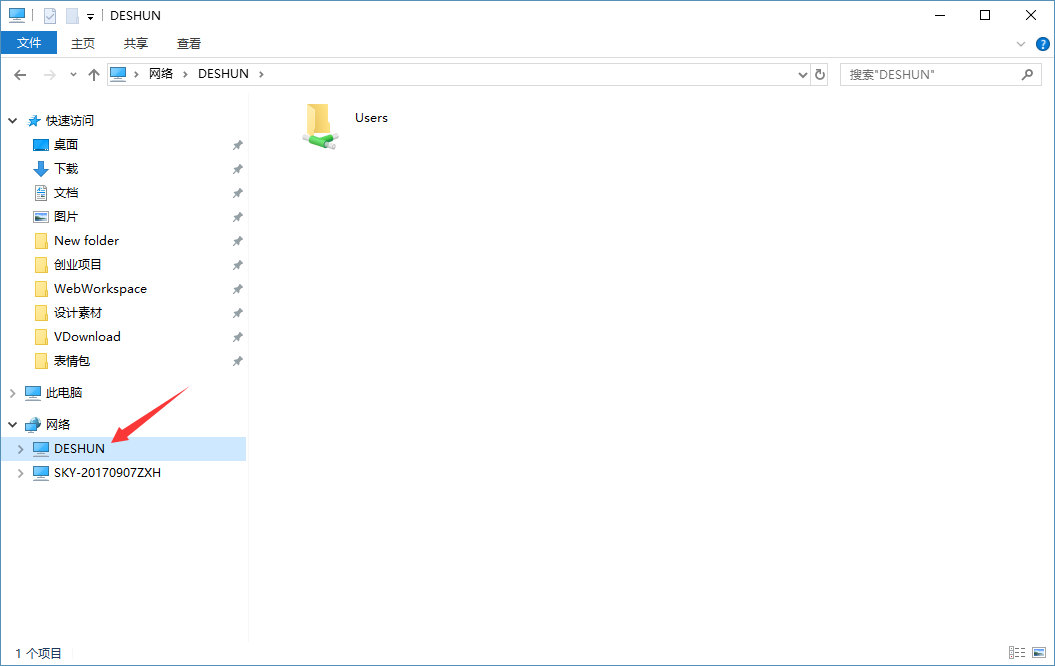
Task: Select 此电脑 in navigation pane
Action: click(63, 393)
